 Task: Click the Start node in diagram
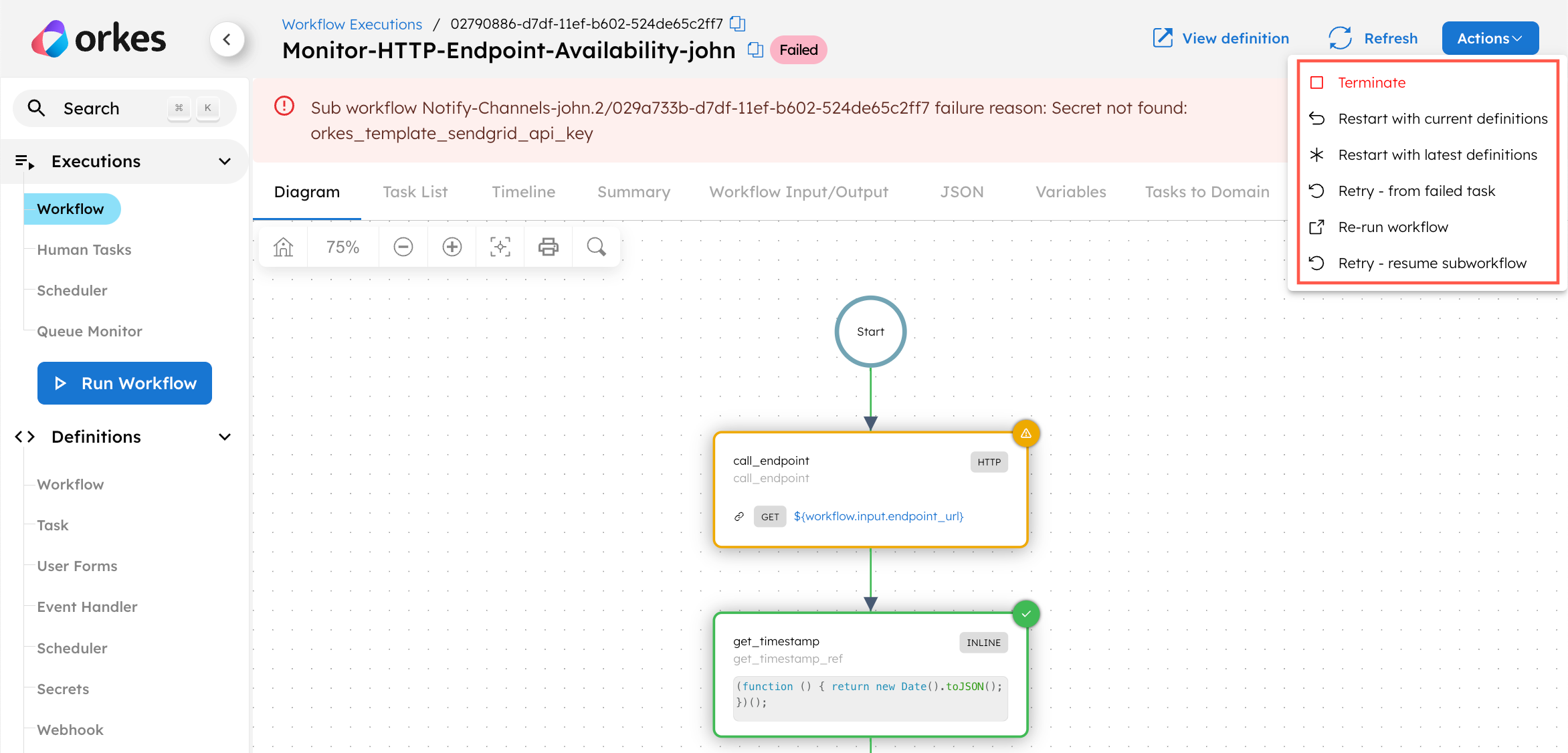tap(870, 332)
